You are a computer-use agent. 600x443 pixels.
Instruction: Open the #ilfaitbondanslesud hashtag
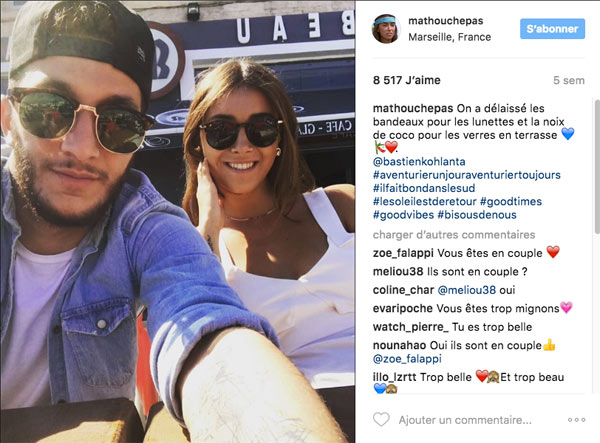point(424,188)
